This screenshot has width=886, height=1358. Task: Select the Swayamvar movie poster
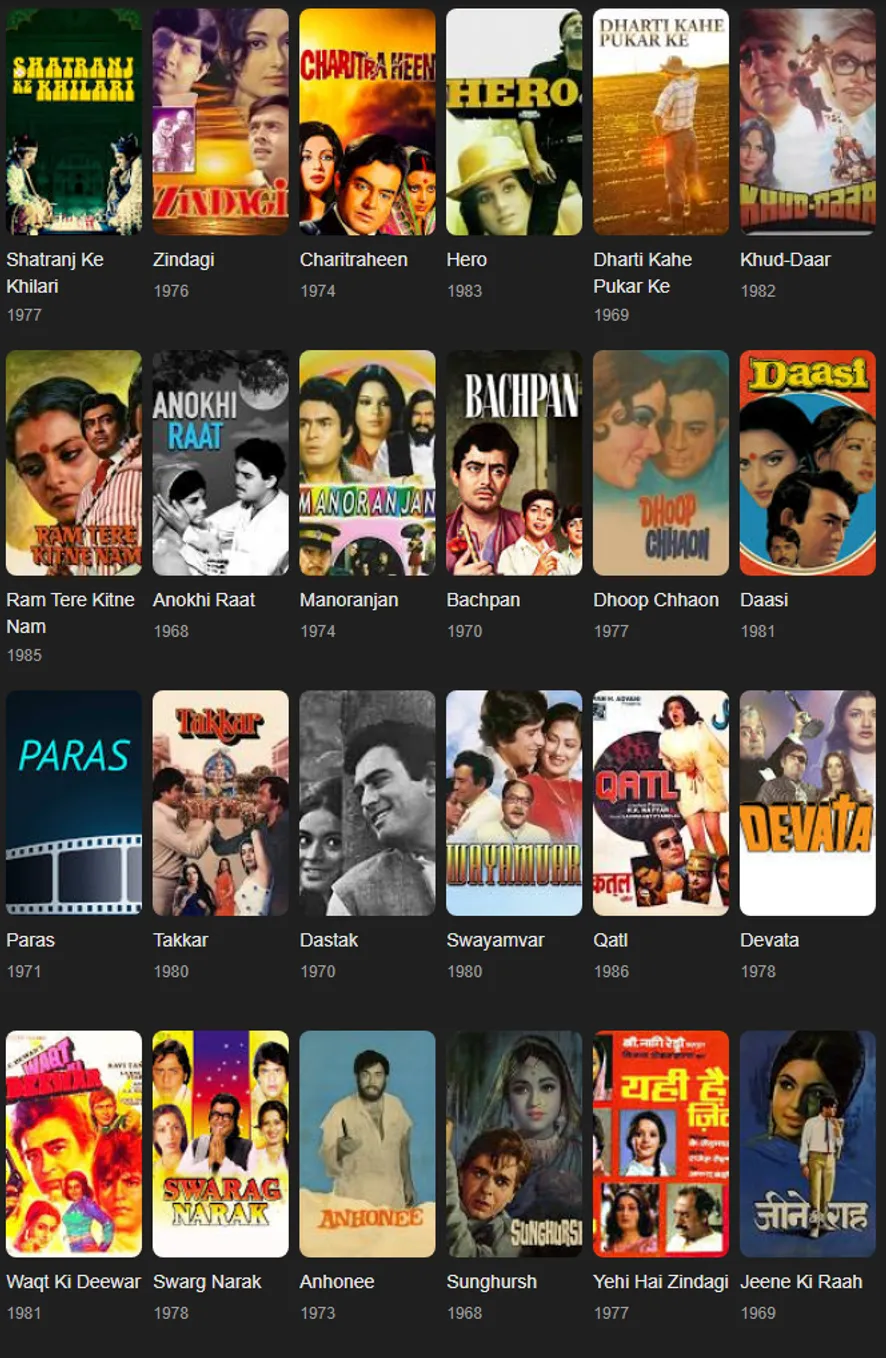point(514,803)
